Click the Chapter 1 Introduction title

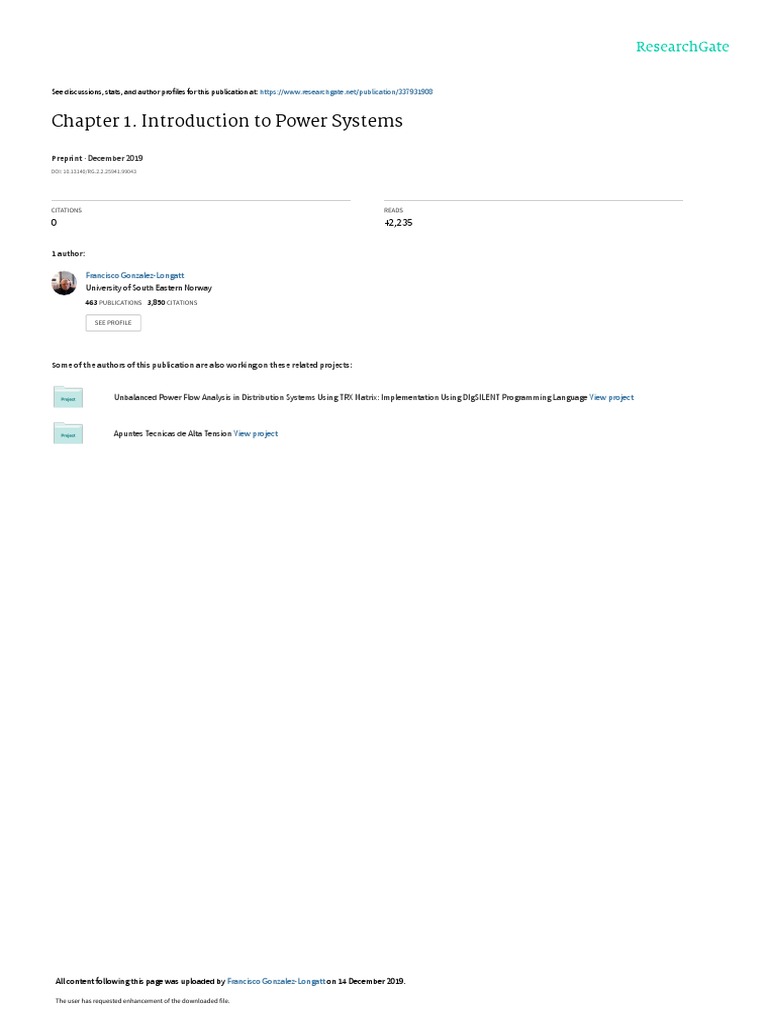click(x=227, y=121)
